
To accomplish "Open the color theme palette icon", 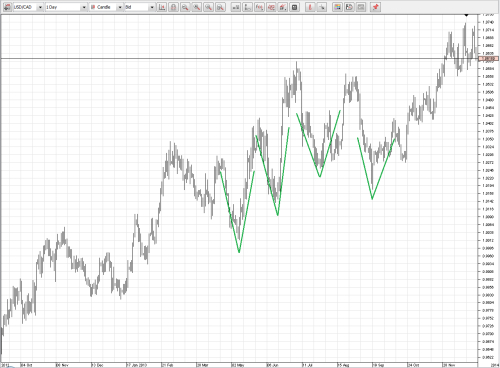I will (337, 7).
